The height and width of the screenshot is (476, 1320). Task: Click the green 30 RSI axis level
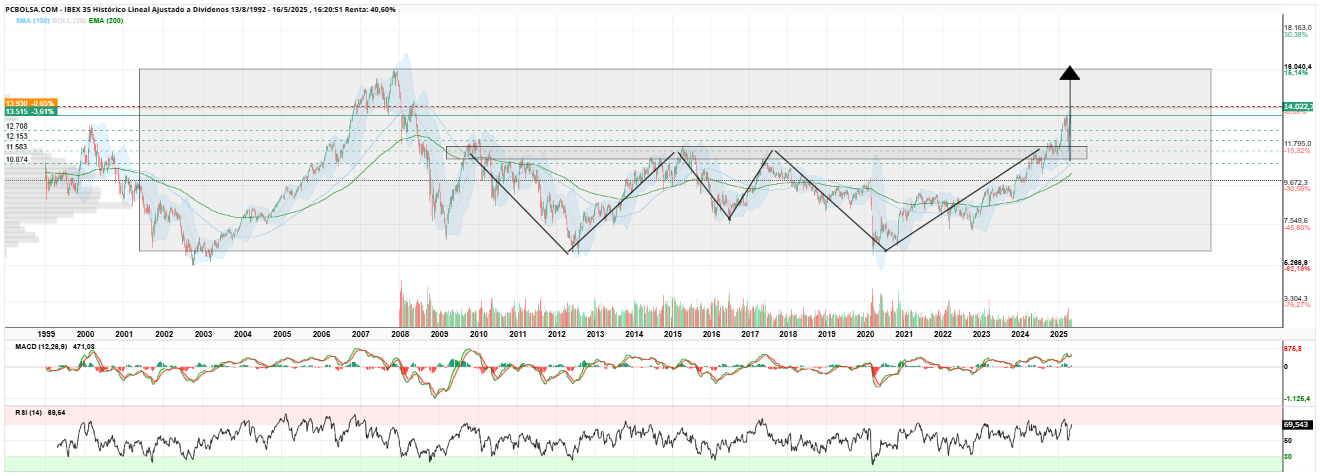[x=1288, y=457]
